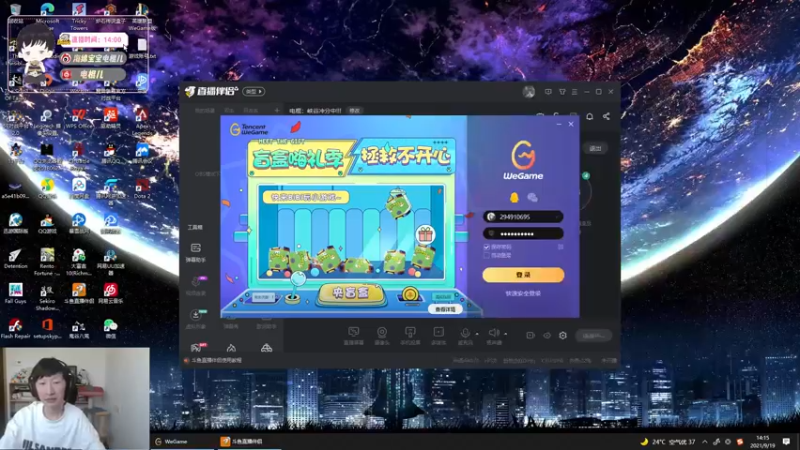800x450 pixels.
Task: Click the account field showing 294910695
Action: 523,217
